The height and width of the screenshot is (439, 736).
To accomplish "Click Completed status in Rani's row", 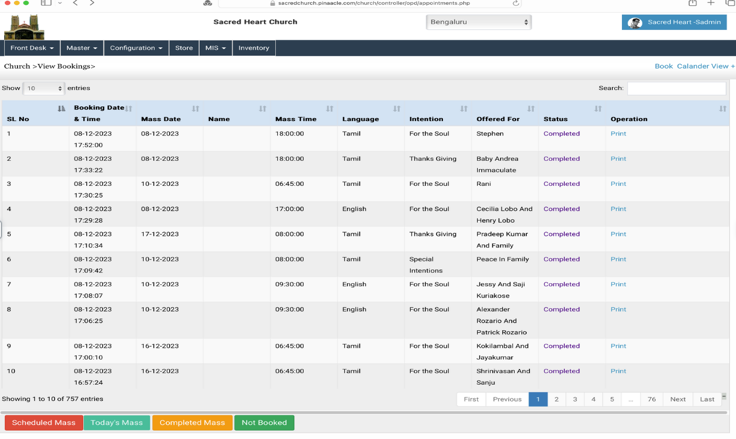I will (x=561, y=184).
